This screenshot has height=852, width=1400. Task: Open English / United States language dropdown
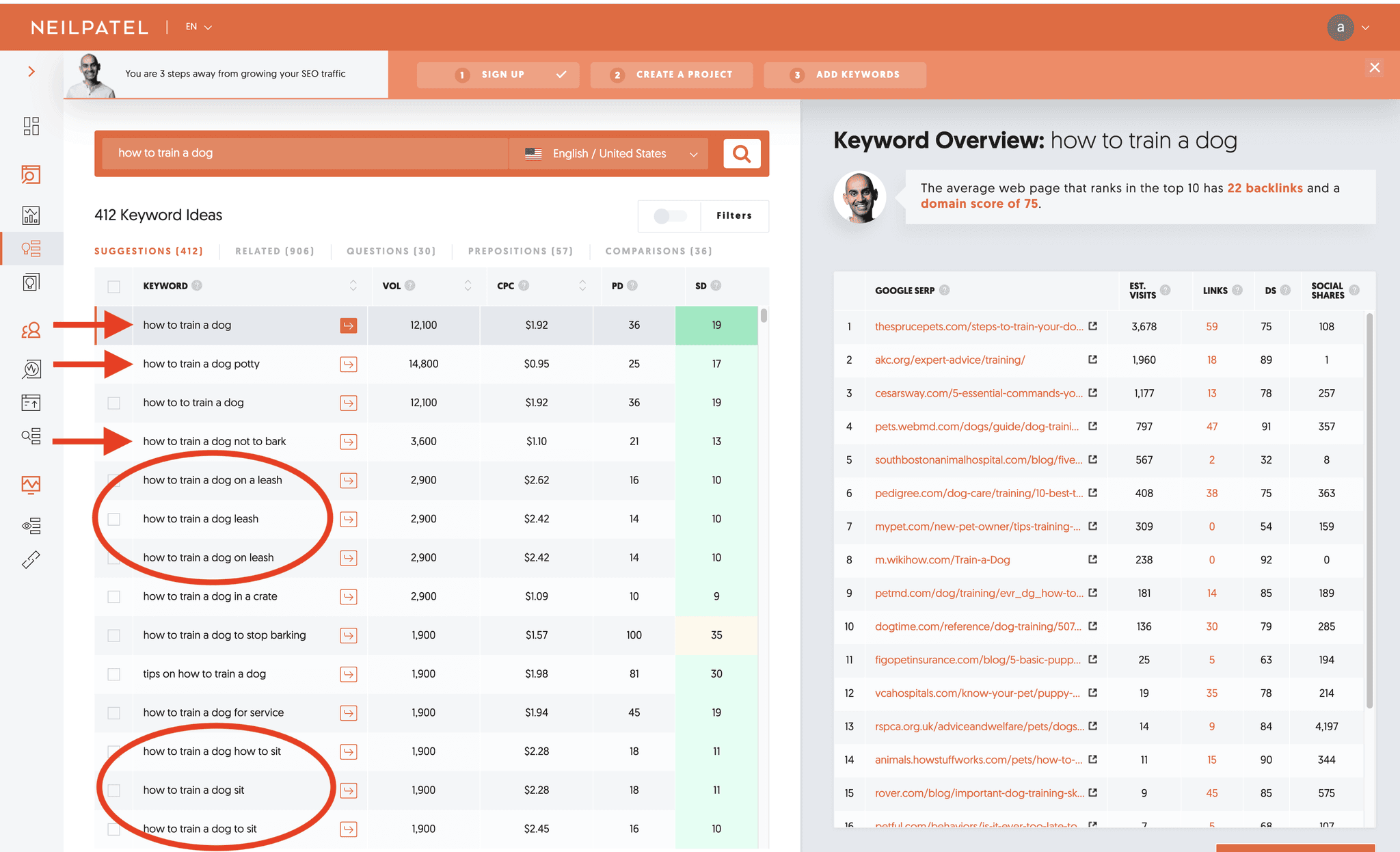coord(611,154)
